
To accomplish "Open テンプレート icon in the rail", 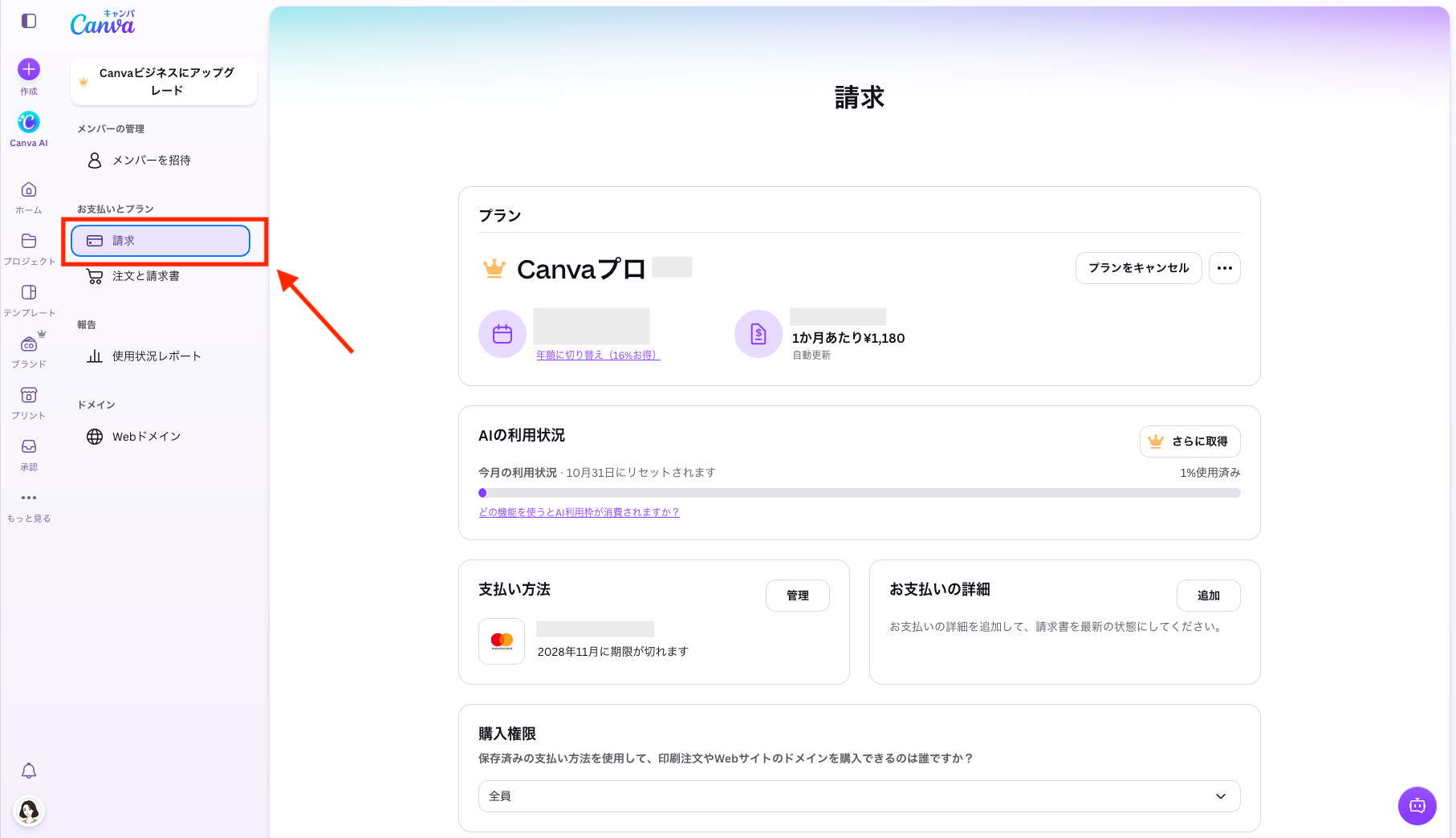I will 29,292.
